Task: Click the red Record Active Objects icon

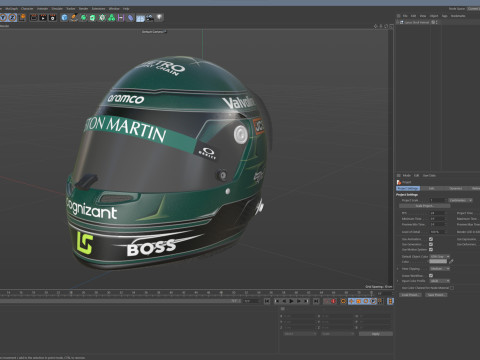Action: pyautogui.click(x=326, y=301)
